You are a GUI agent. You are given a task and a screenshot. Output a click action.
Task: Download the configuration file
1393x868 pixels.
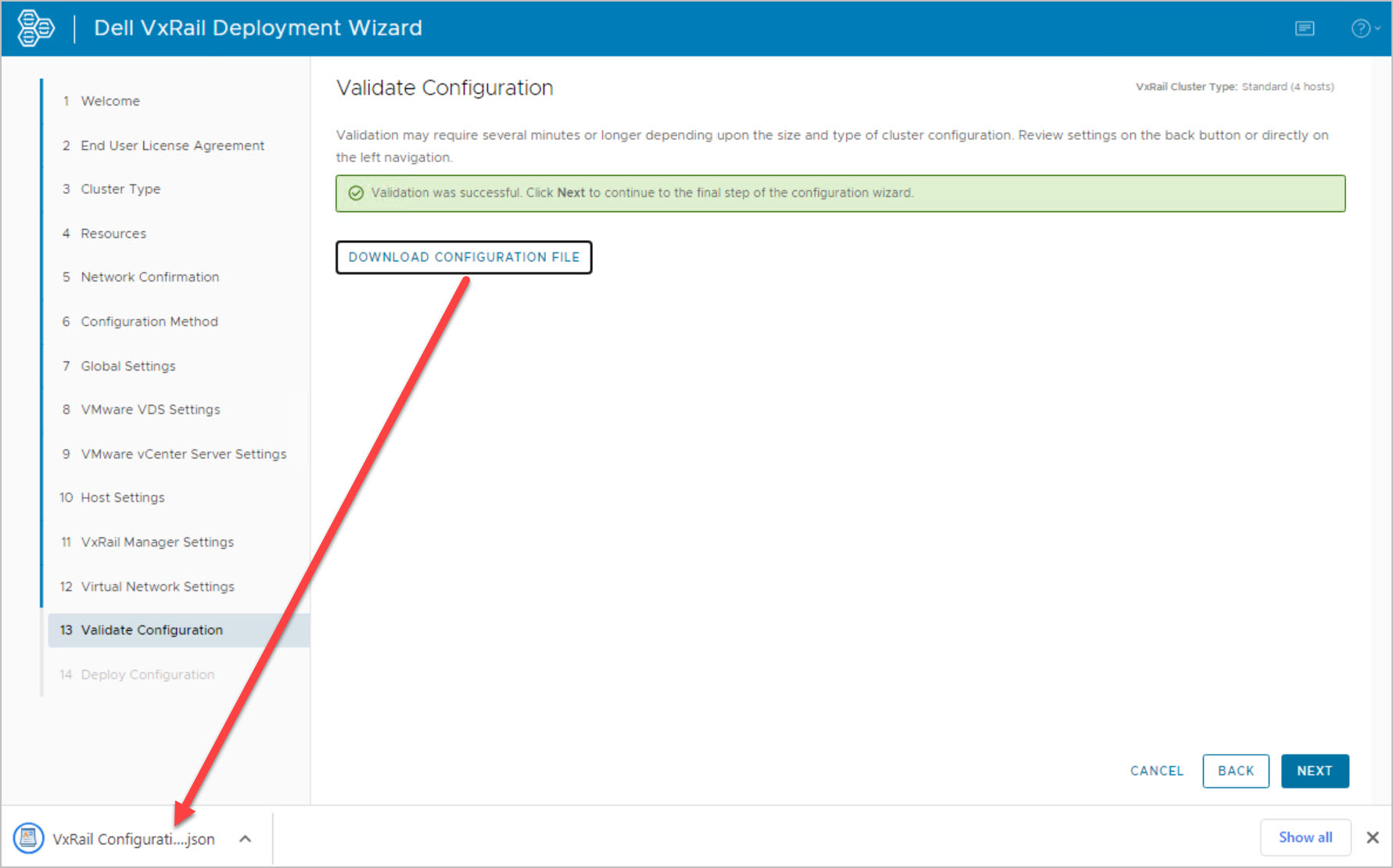coord(464,257)
